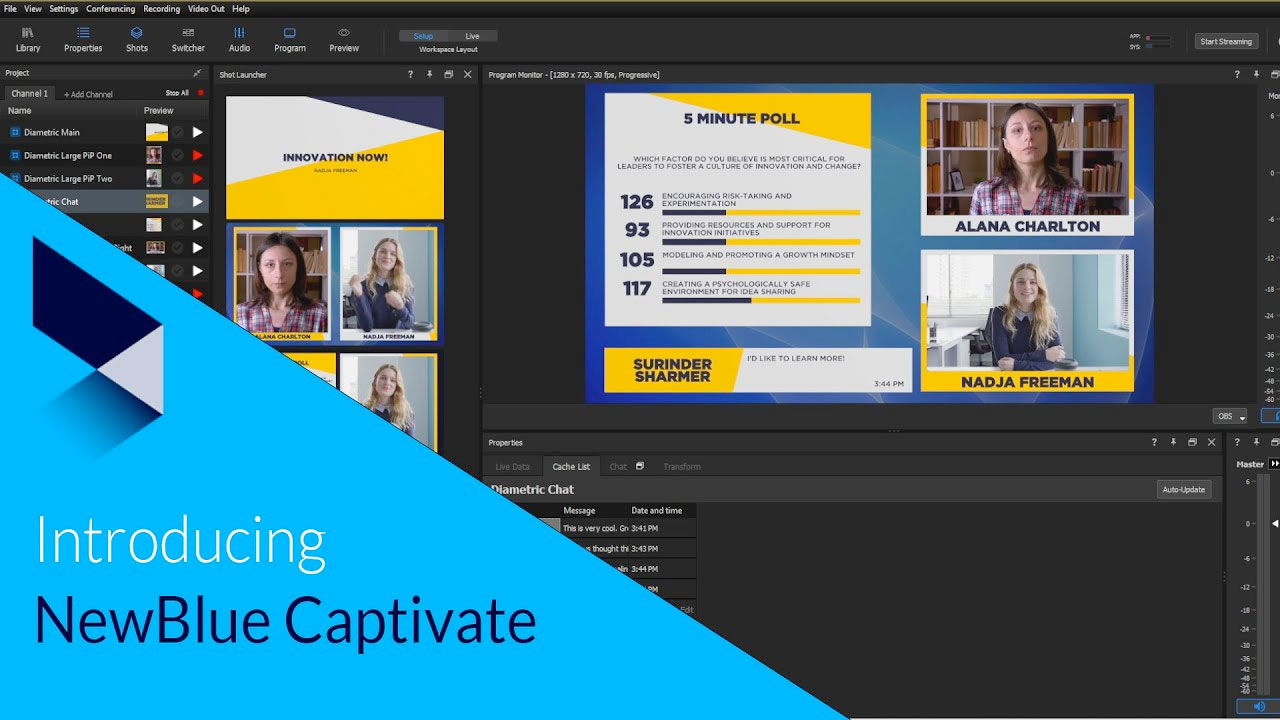
Task: Open the File menu
Action: point(10,9)
